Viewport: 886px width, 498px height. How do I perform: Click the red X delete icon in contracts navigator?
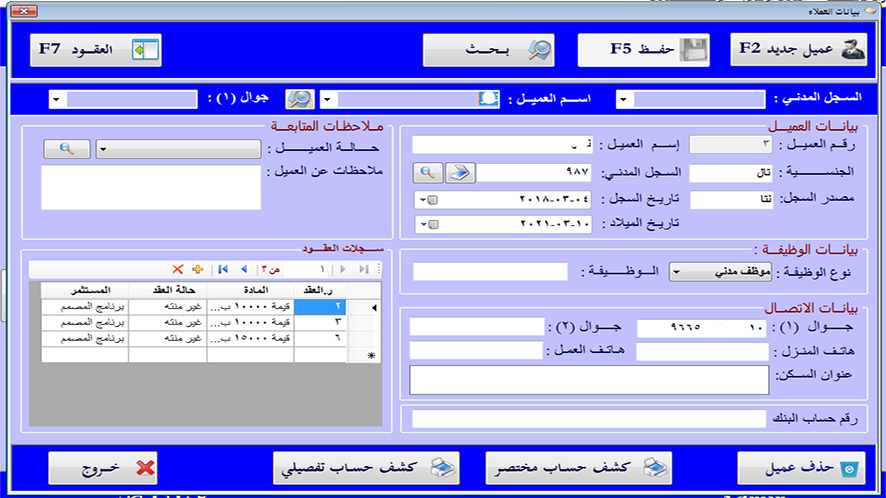(x=178, y=269)
